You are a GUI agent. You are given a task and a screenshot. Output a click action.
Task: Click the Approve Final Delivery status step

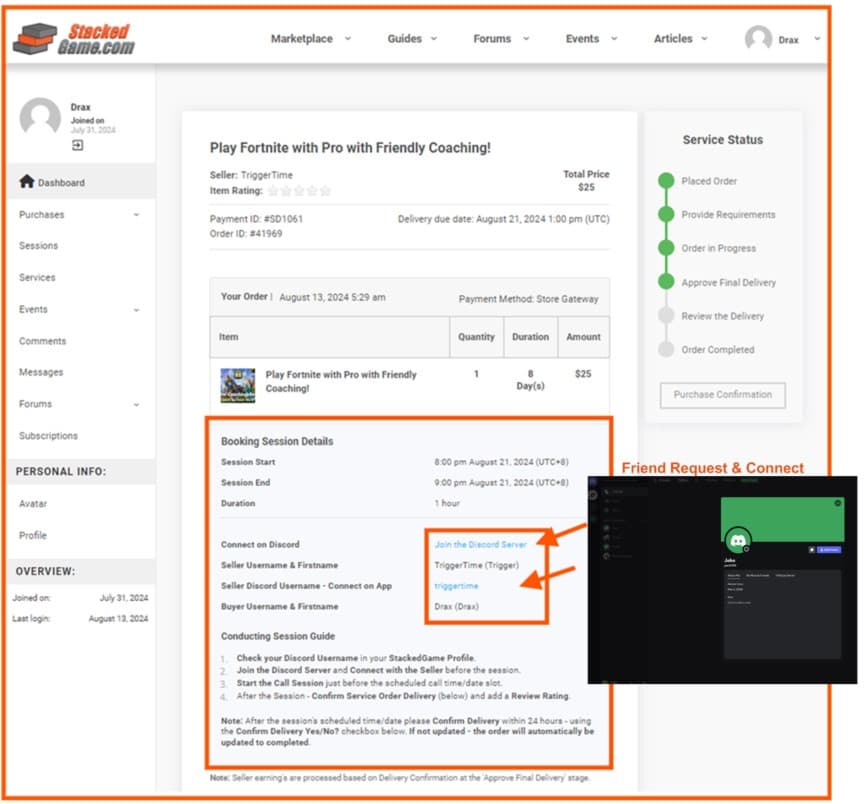pyautogui.click(x=728, y=282)
